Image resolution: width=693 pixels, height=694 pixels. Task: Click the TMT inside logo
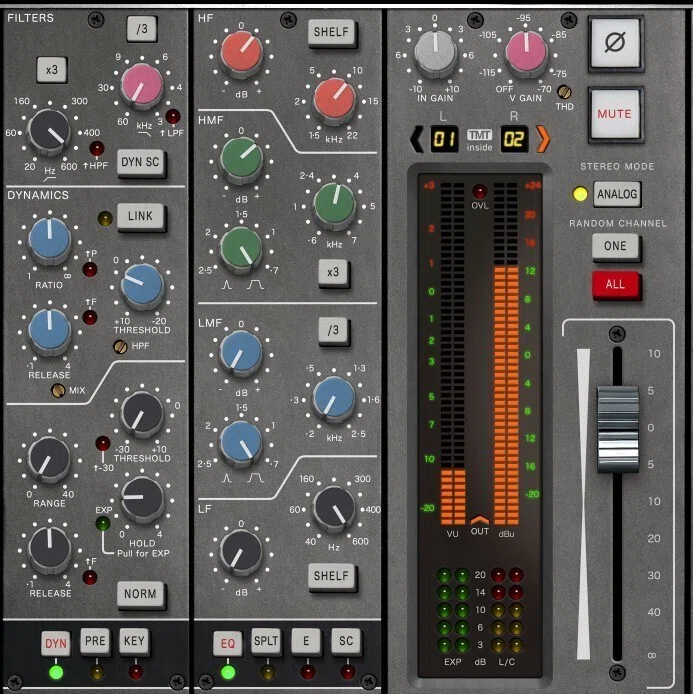tap(480, 140)
